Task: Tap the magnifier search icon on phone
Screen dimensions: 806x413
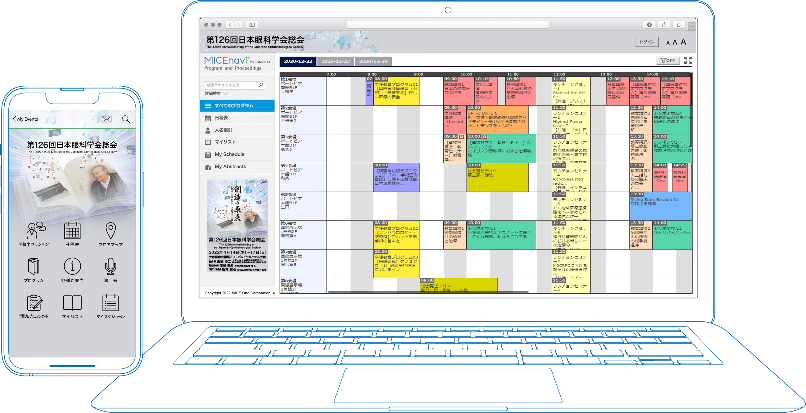Action: click(x=126, y=119)
